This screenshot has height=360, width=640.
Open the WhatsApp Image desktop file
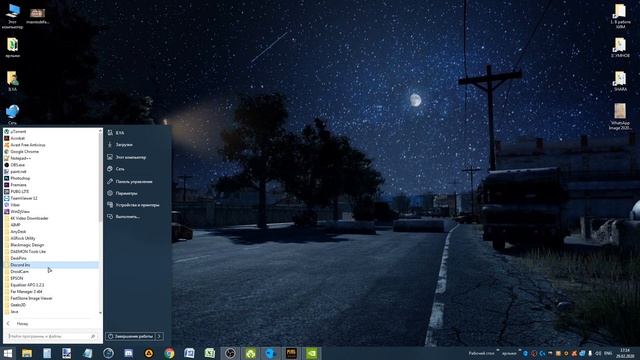click(620, 116)
